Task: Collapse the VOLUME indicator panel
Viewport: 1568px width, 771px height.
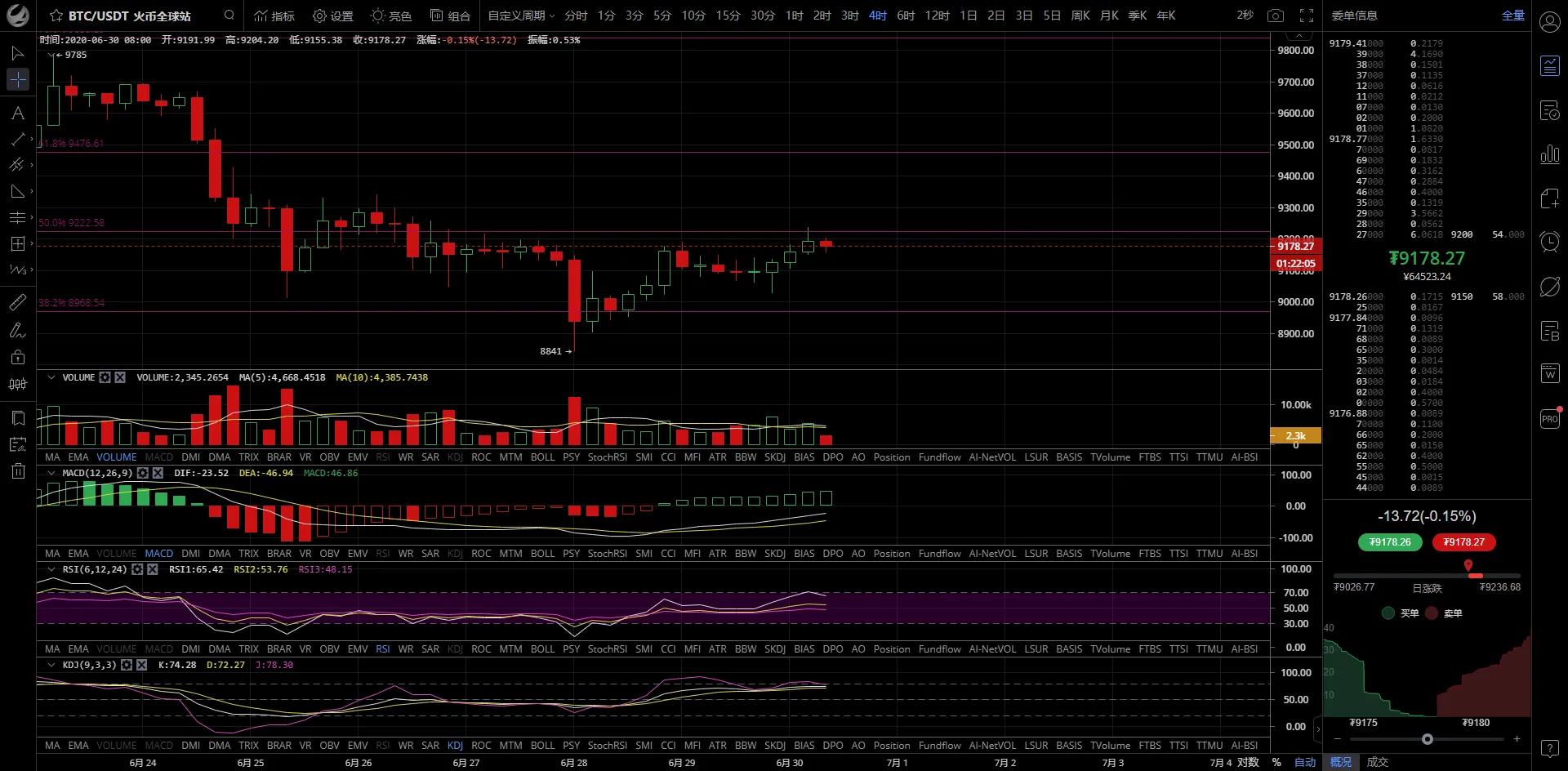Action: click(x=51, y=377)
